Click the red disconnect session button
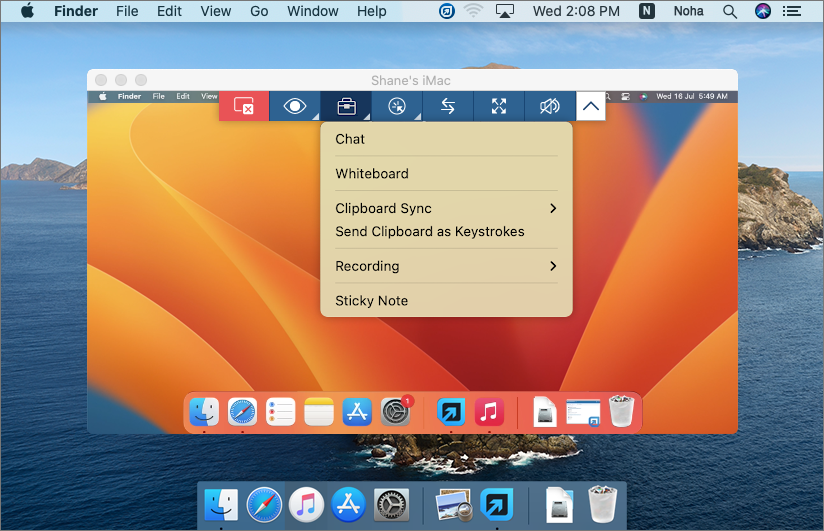This screenshot has height=531, width=824. click(244, 106)
